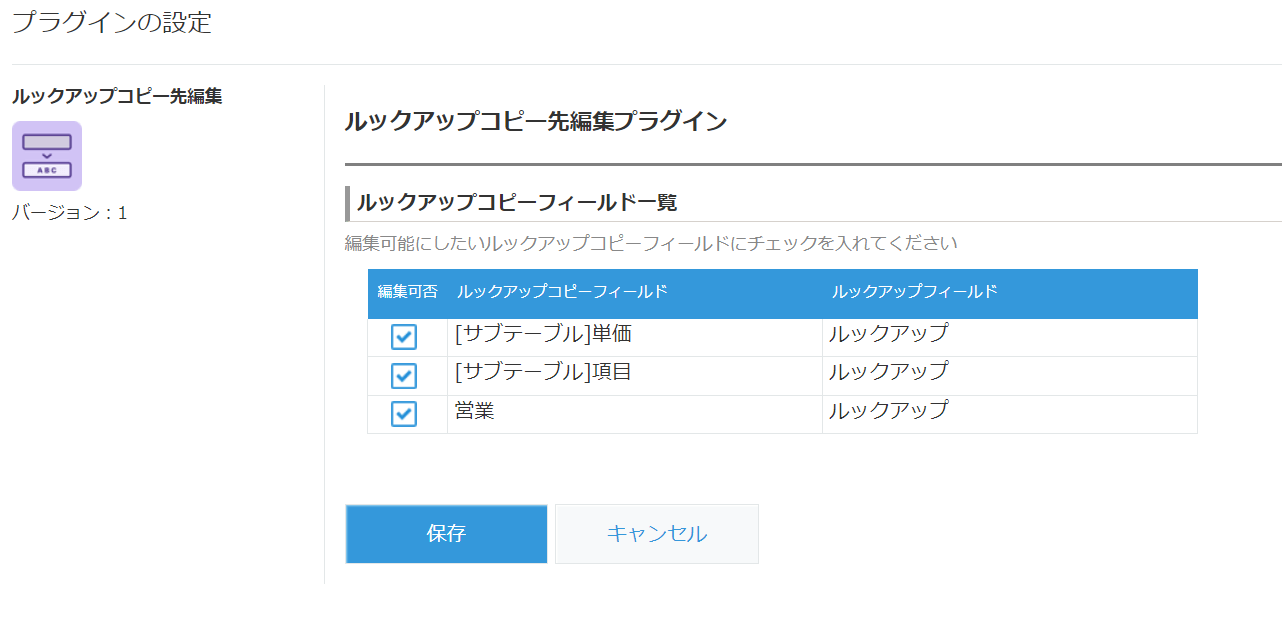The height and width of the screenshot is (623, 1282).
Task: Click the ルックアップコピー先編集 plugin name in sidebar
Action: tap(117, 96)
